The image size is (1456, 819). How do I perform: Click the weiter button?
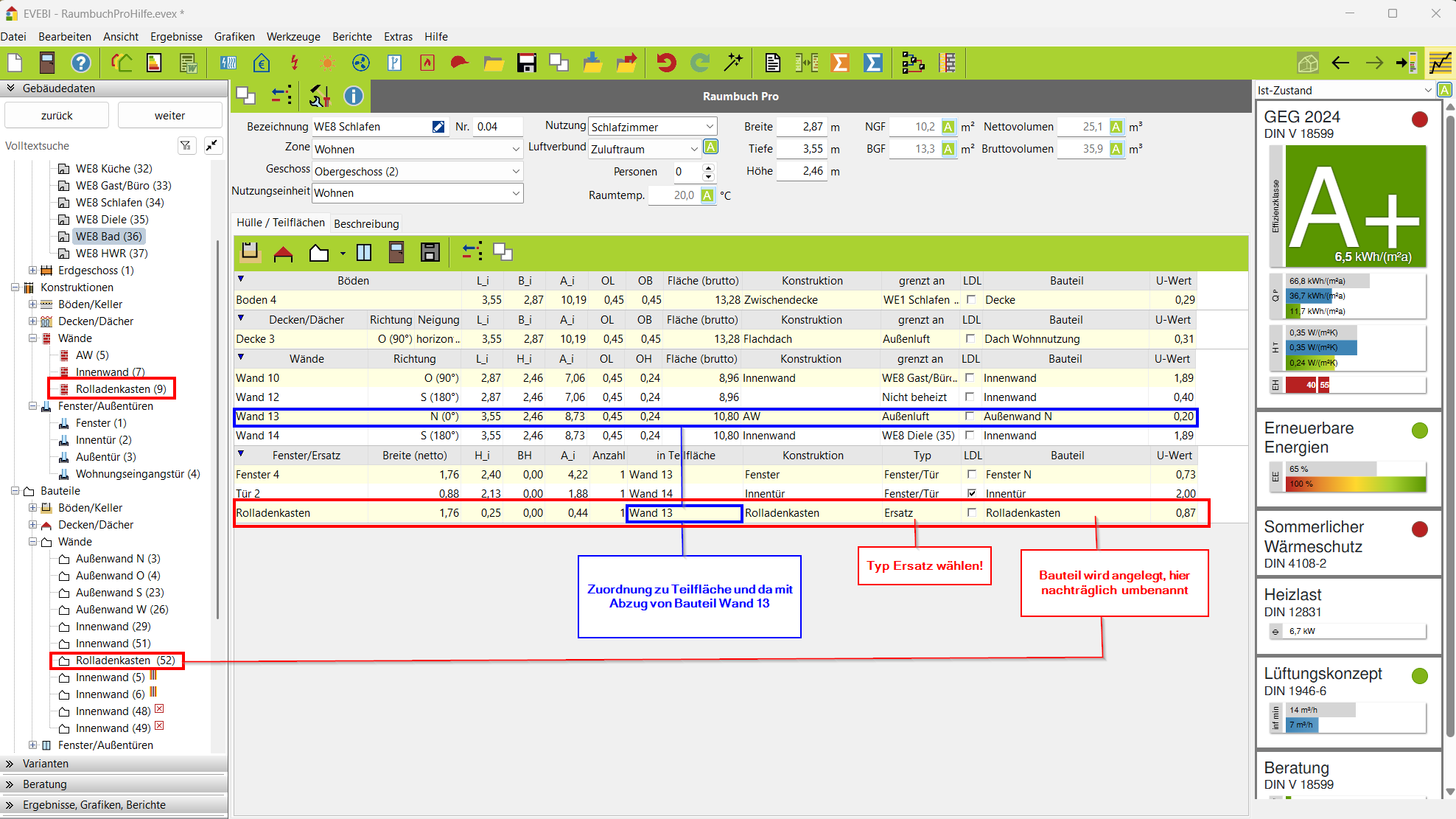(169, 116)
